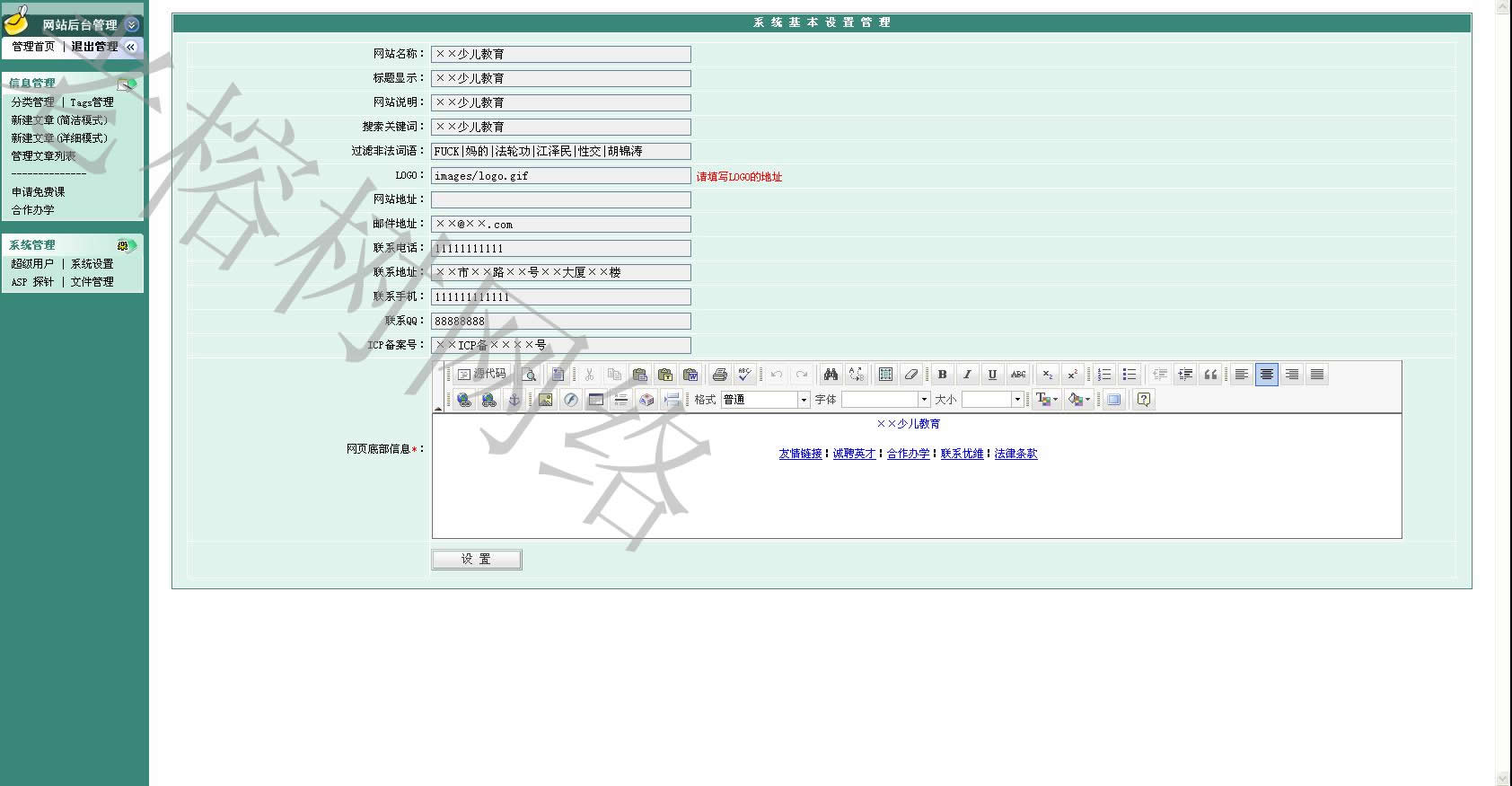Click the editor help question icon

pyautogui.click(x=1144, y=400)
